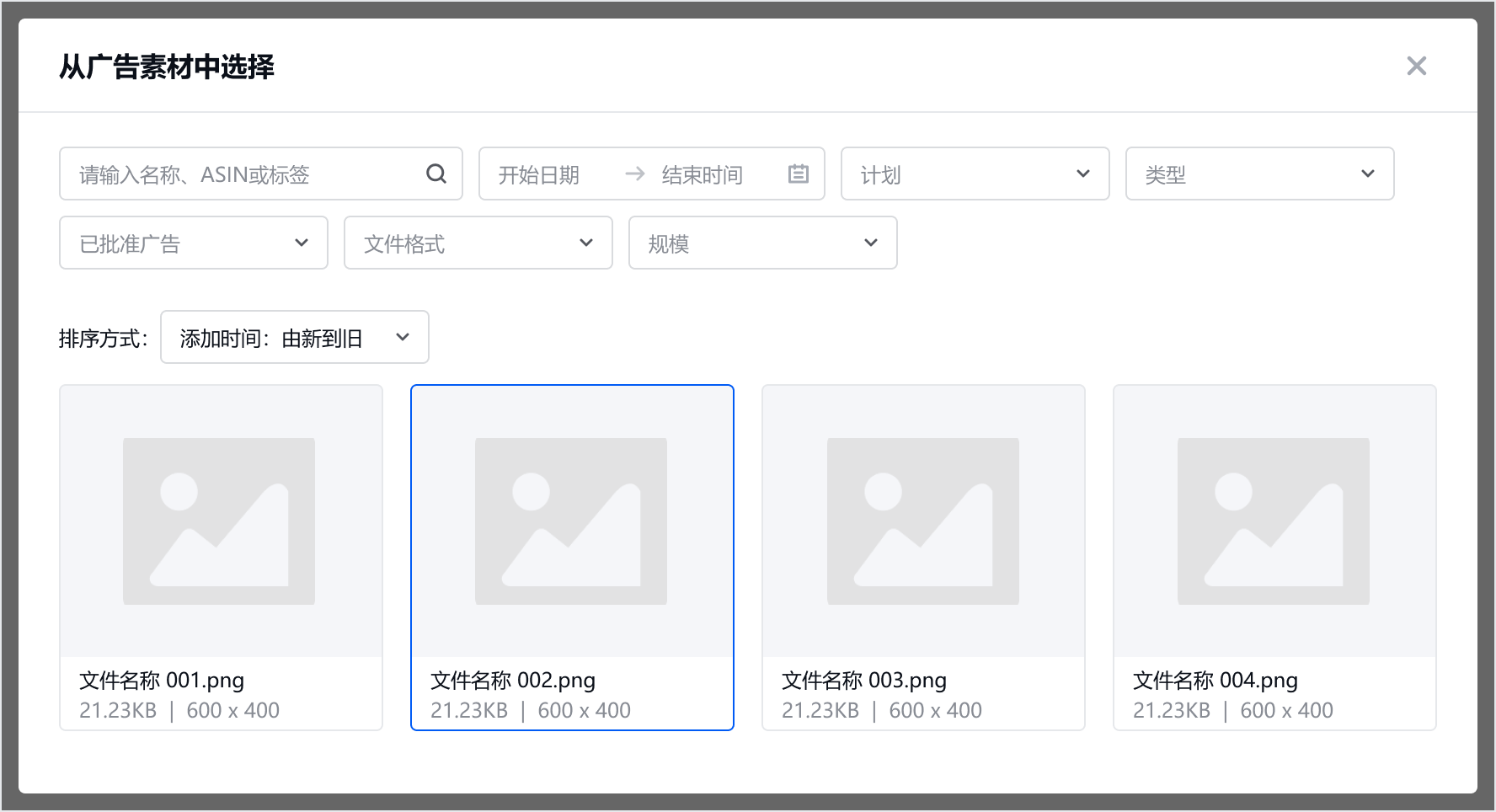Viewport: 1496px width, 812px height.
Task: Select thumbnail image of 文件名称 002.png
Action: click(572, 521)
